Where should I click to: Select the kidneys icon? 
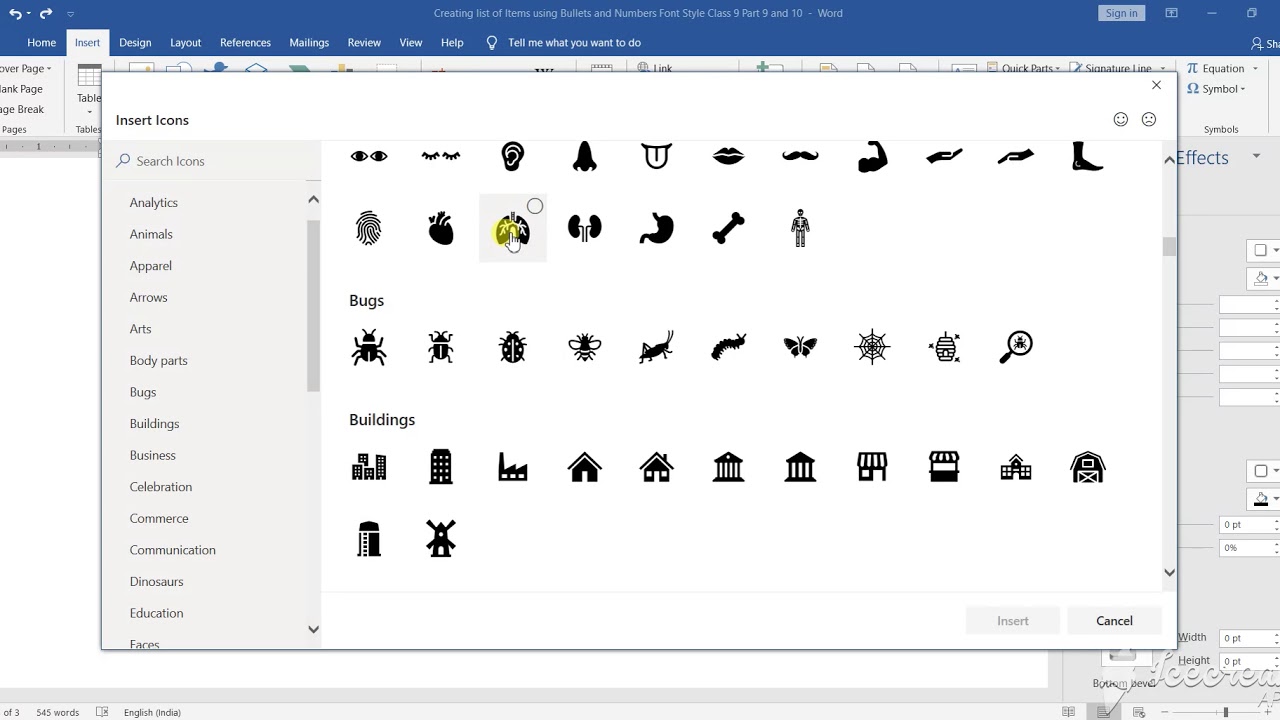click(585, 229)
